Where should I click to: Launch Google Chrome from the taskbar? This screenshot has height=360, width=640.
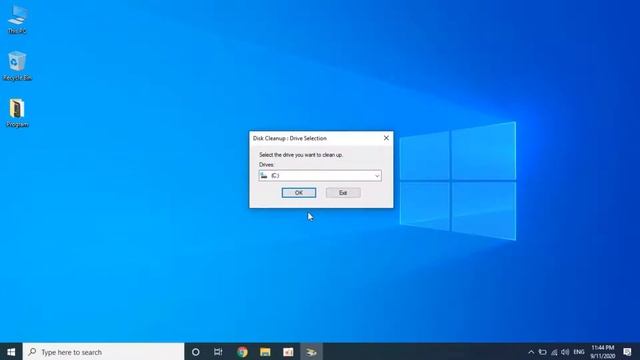242,352
